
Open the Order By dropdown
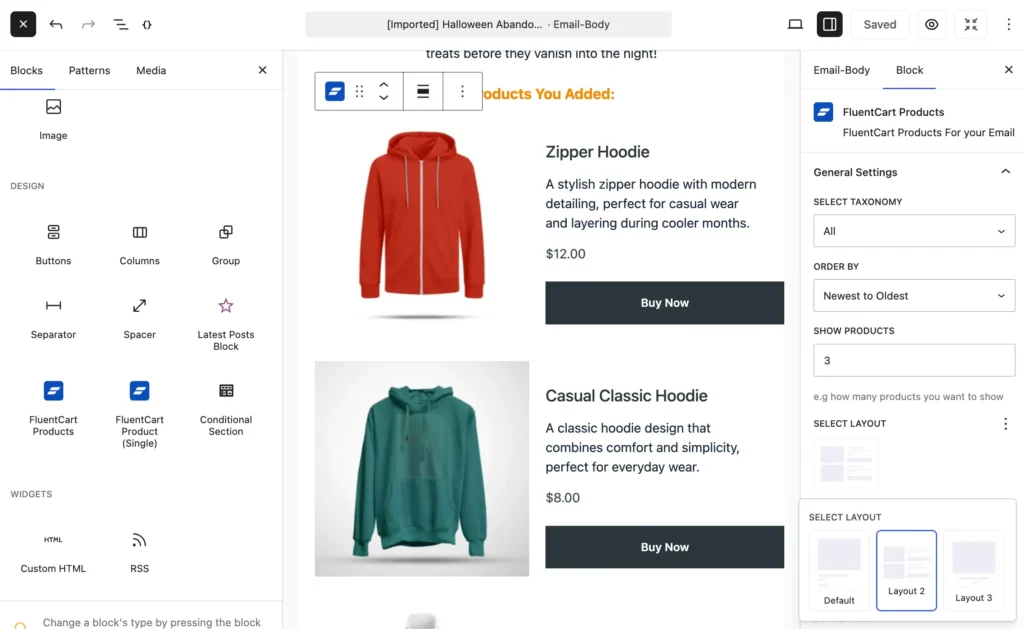tap(914, 296)
